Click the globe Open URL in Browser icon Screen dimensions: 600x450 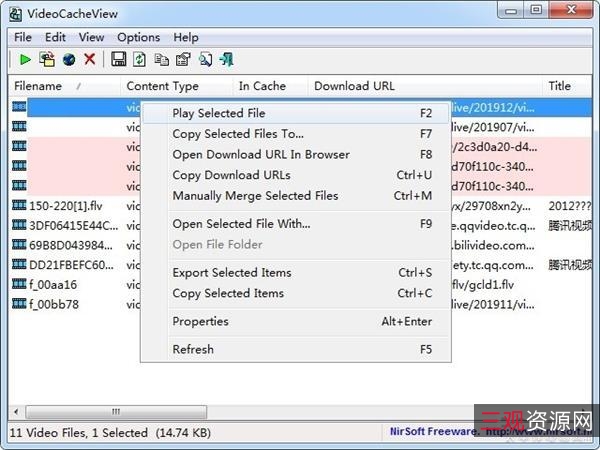click(68, 60)
